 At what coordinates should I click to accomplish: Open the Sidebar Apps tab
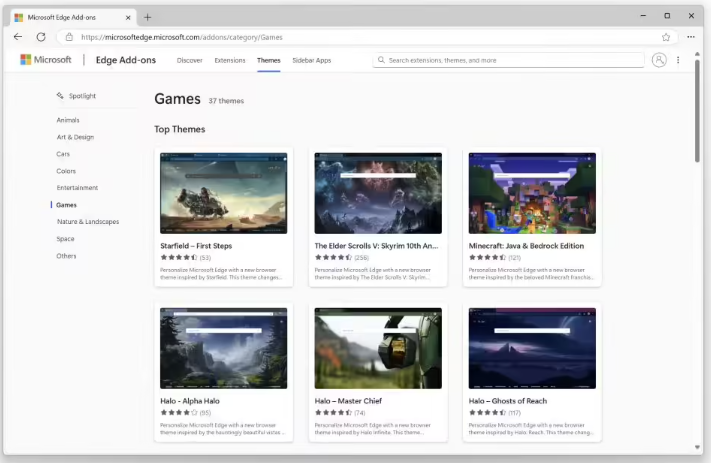click(x=311, y=60)
